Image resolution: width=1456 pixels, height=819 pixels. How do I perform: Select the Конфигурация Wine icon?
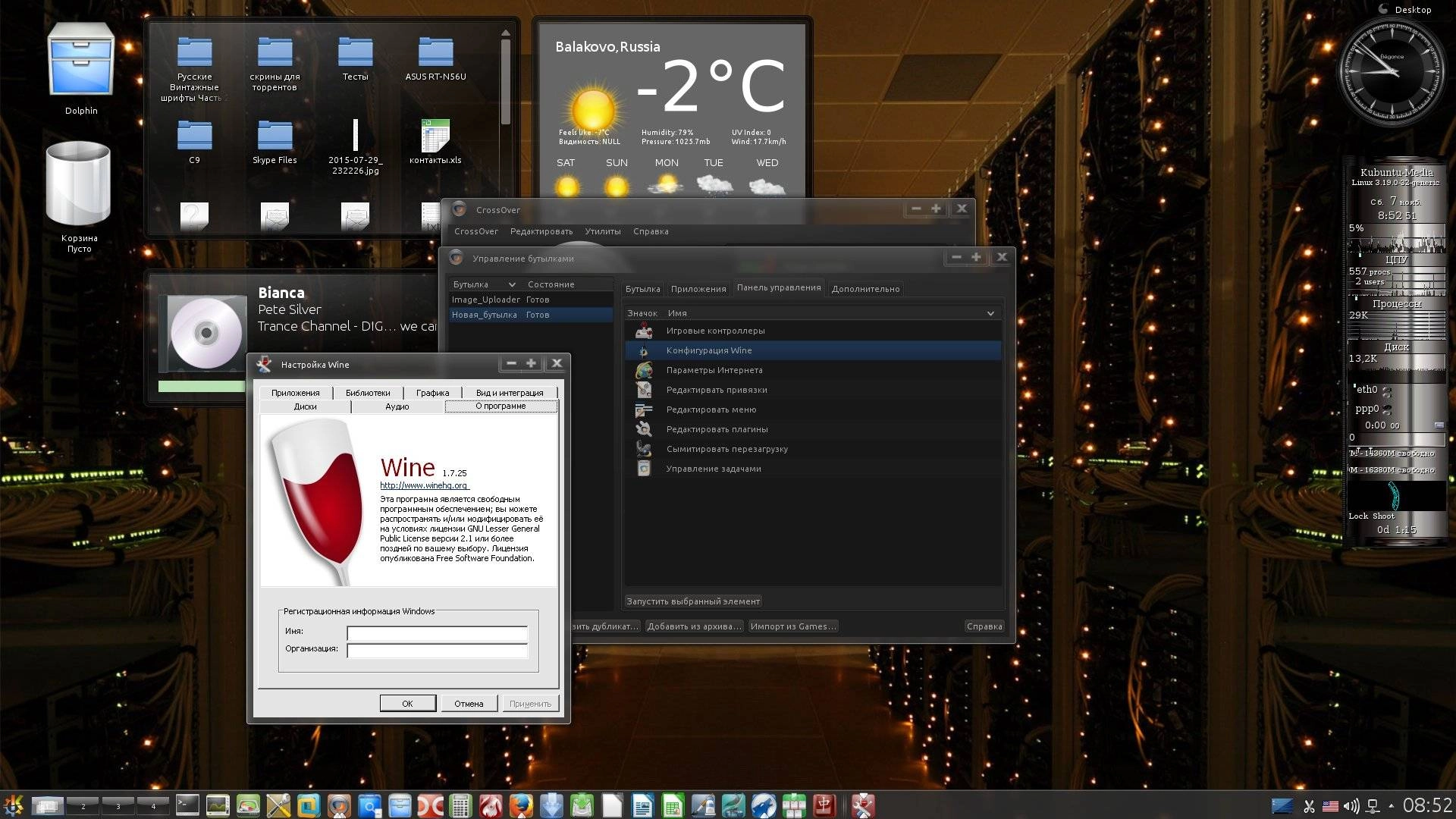coord(644,350)
